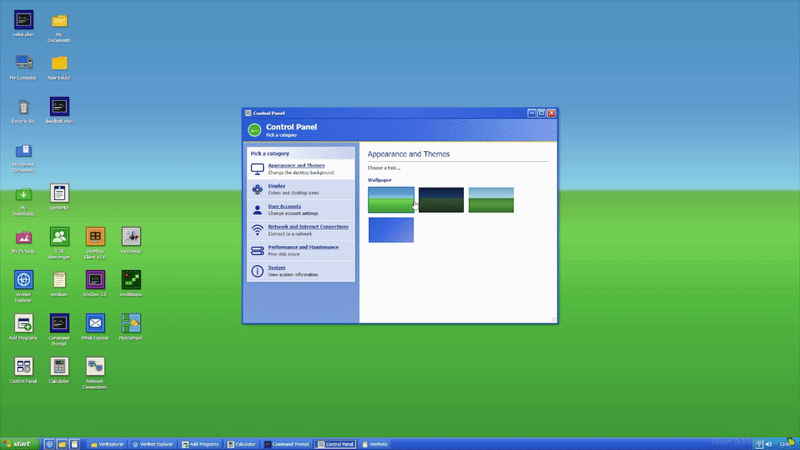The width and height of the screenshot is (800, 450).
Task: Select the dark night wallpaper thumbnail
Action: 441,199
